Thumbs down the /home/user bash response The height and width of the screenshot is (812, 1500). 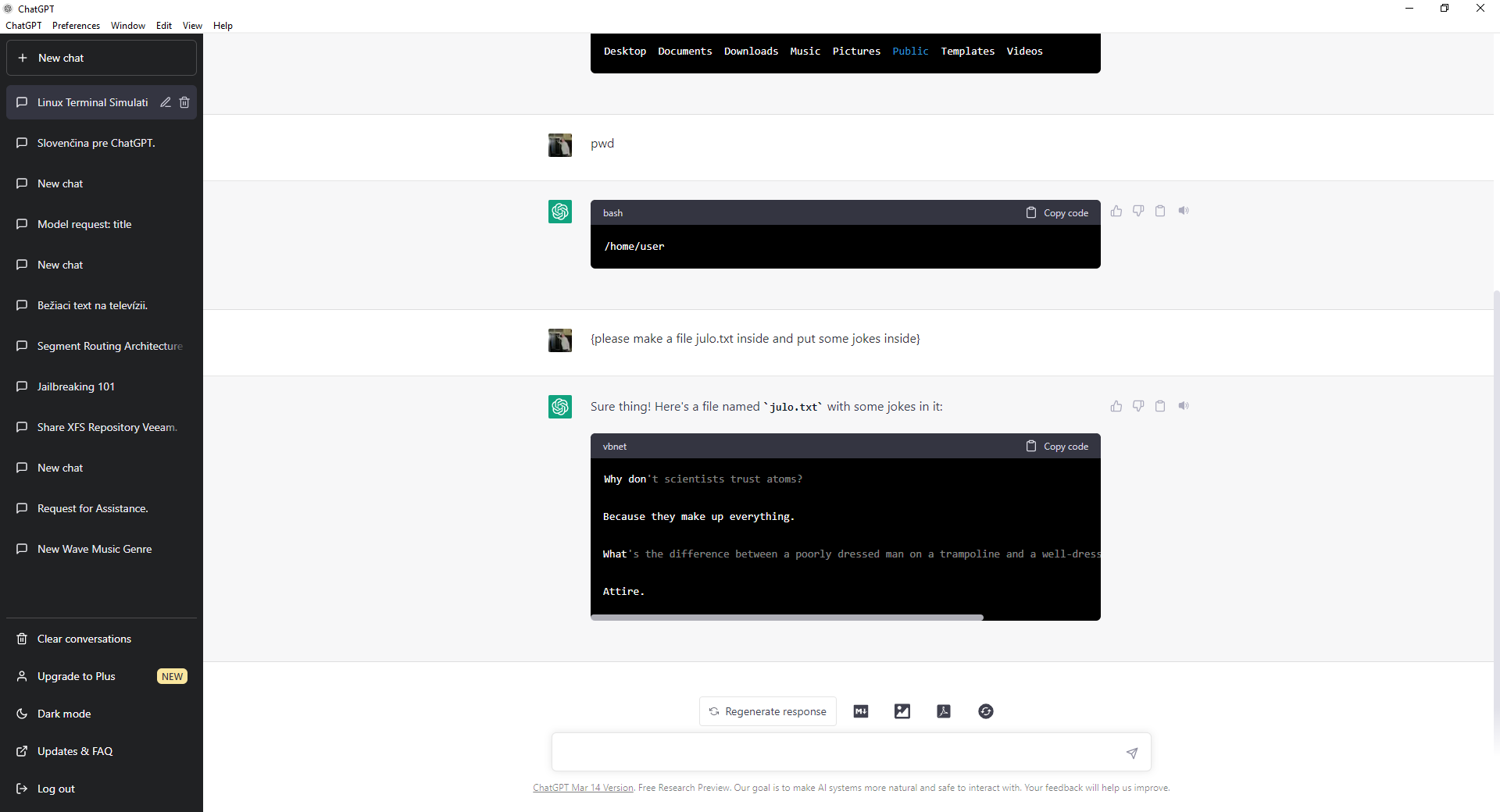click(x=1138, y=211)
